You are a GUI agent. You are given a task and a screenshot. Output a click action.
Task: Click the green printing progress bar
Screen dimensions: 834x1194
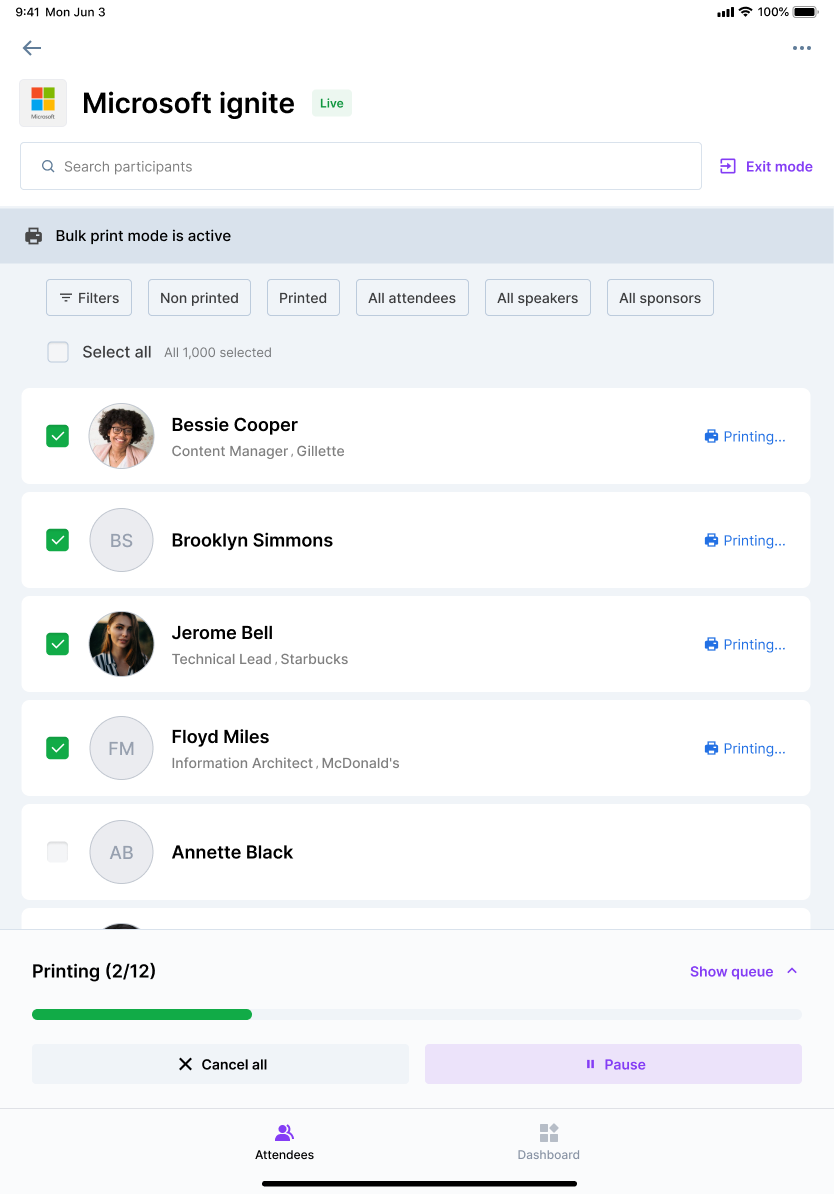(x=142, y=1014)
